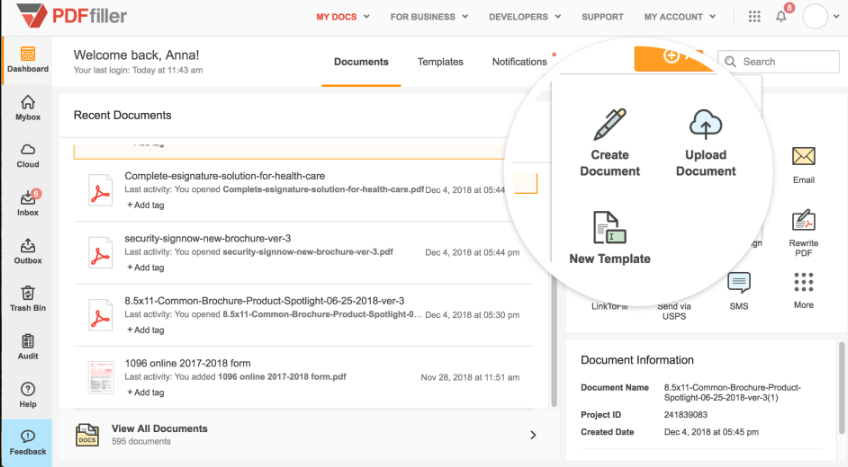Click in the Search field

pos(778,62)
